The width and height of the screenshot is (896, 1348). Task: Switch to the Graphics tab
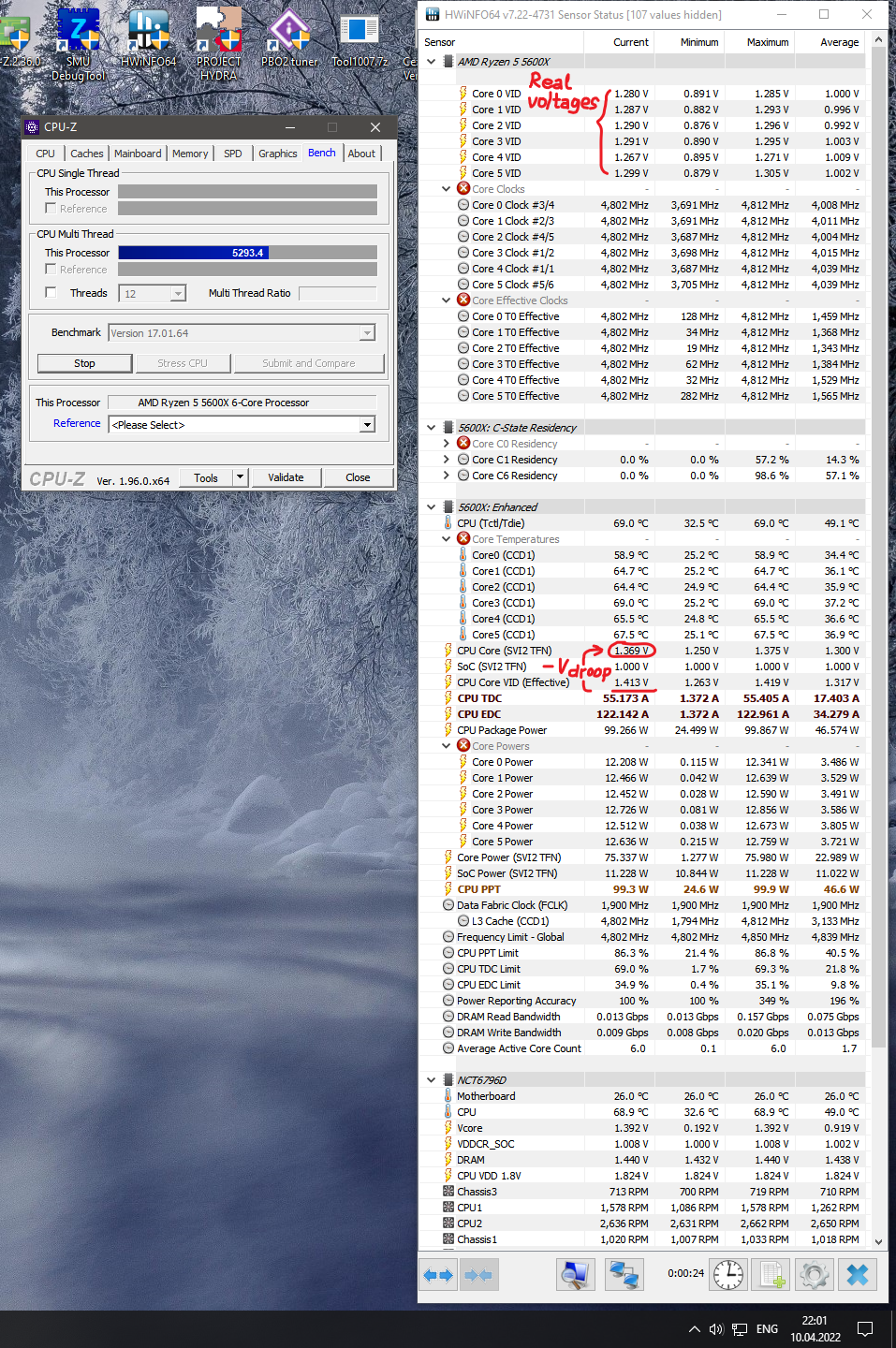pyautogui.click(x=278, y=154)
